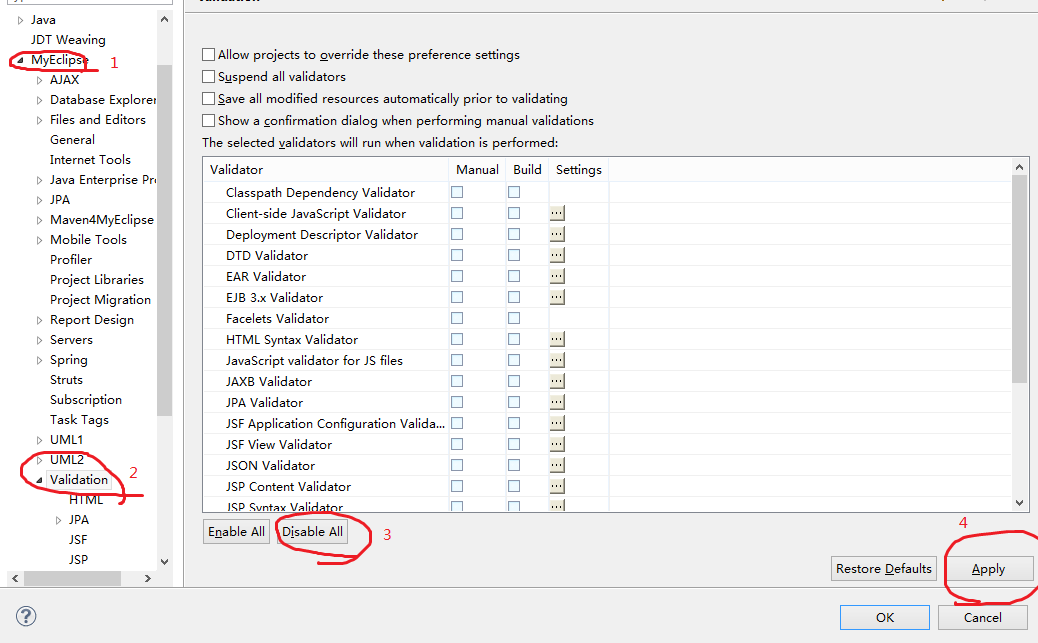Tick Build checkbox for Facelets Validator
This screenshot has width=1038, height=643.
514,318
